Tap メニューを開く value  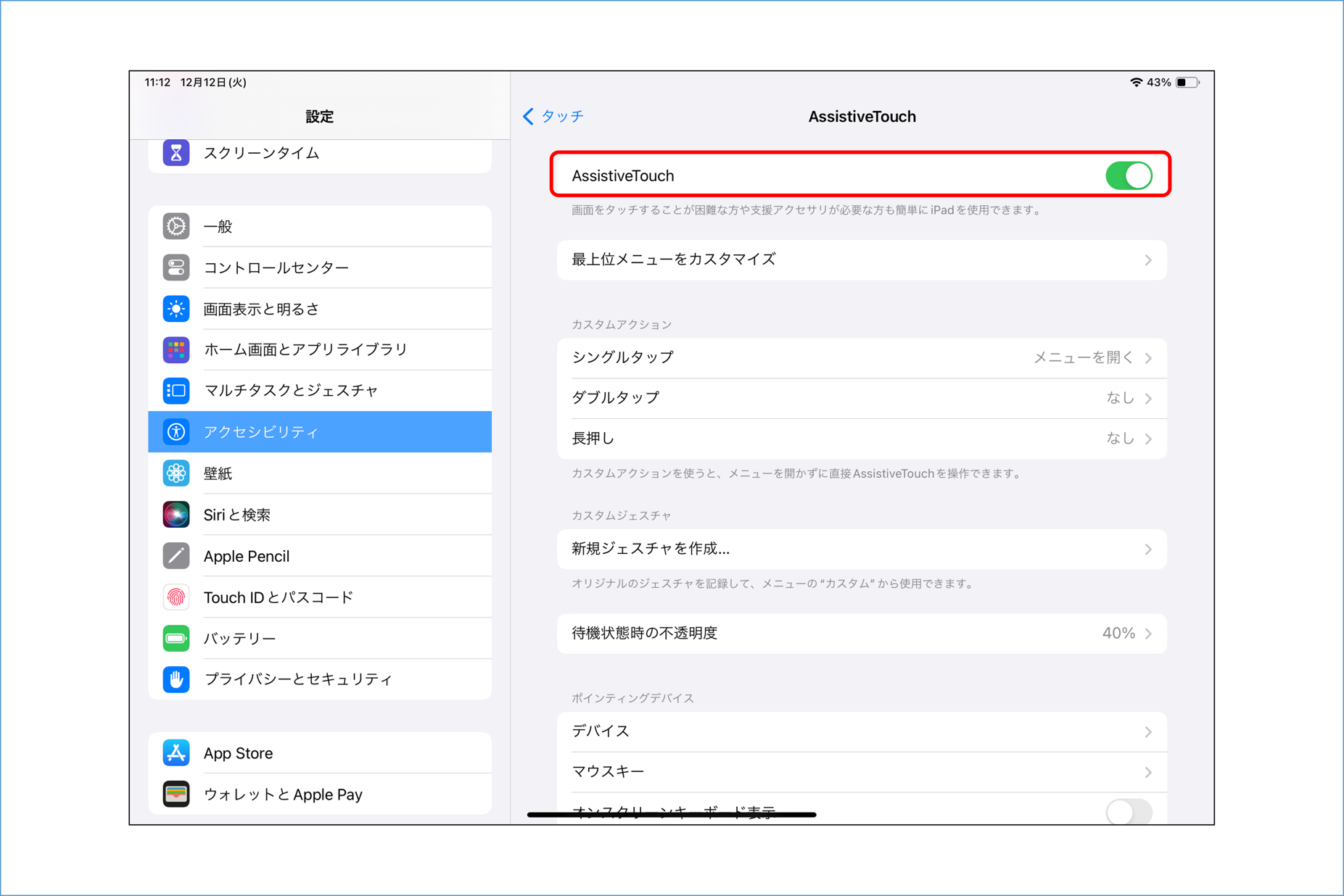pos(1084,357)
